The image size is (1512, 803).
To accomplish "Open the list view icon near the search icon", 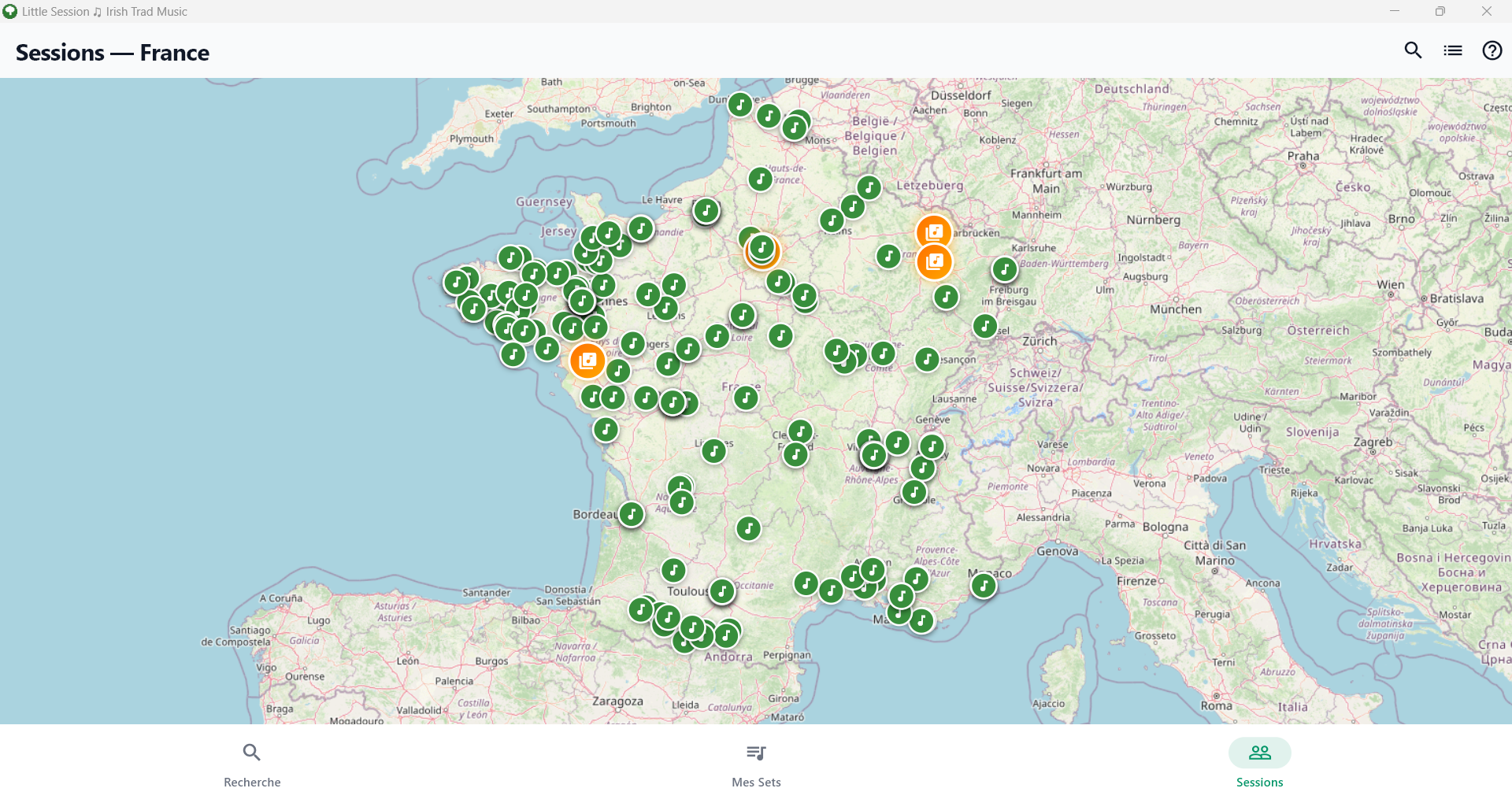I will 1453,50.
